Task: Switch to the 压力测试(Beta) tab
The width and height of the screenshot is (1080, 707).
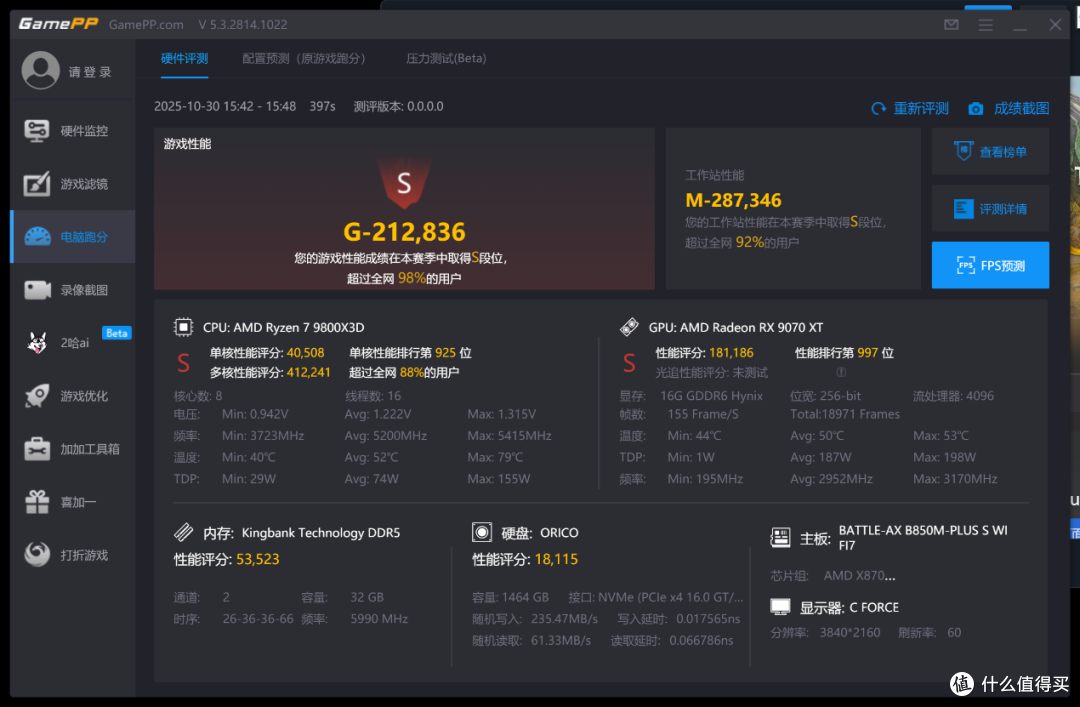Action: (x=446, y=59)
